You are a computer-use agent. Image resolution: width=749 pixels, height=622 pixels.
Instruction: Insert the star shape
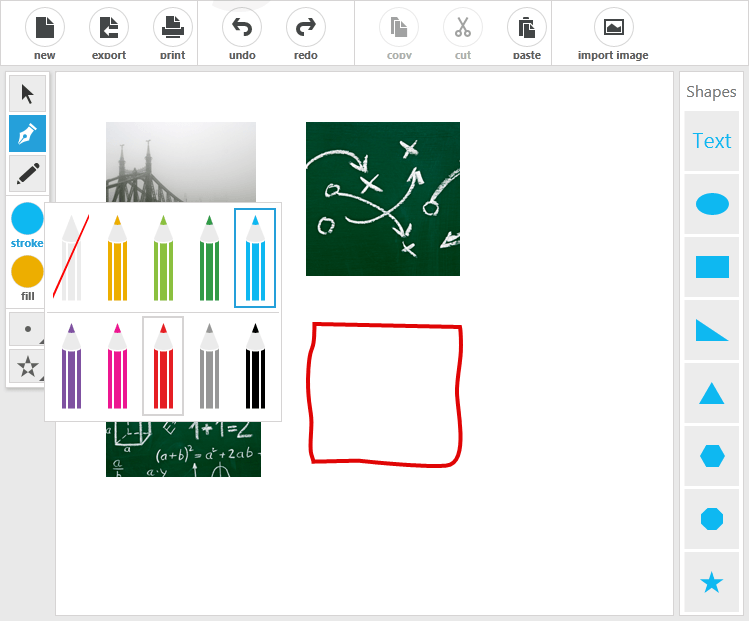click(x=712, y=582)
